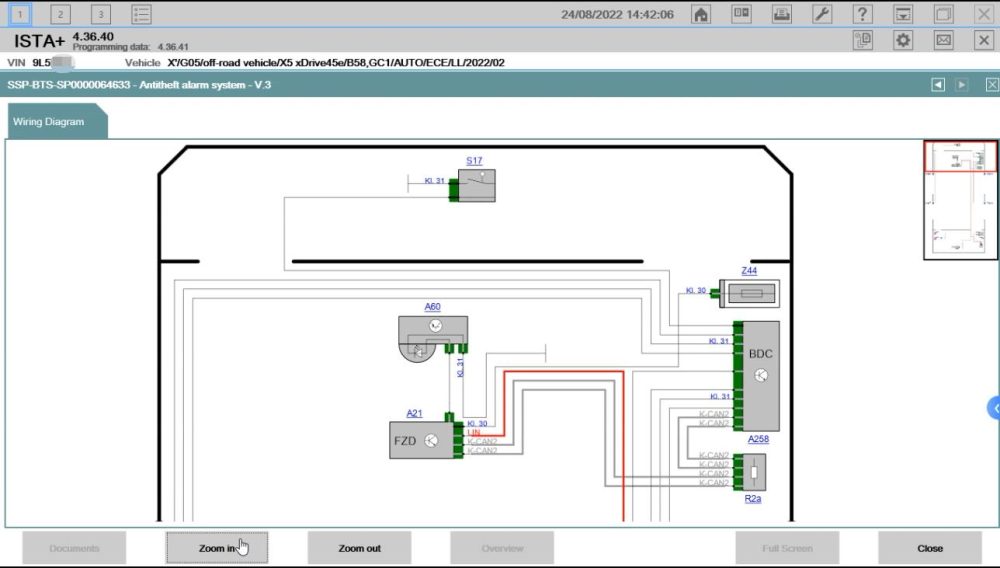This screenshot has width=1000, height=568.
Task: Open the A60 component link
Action: coord(432,307)
